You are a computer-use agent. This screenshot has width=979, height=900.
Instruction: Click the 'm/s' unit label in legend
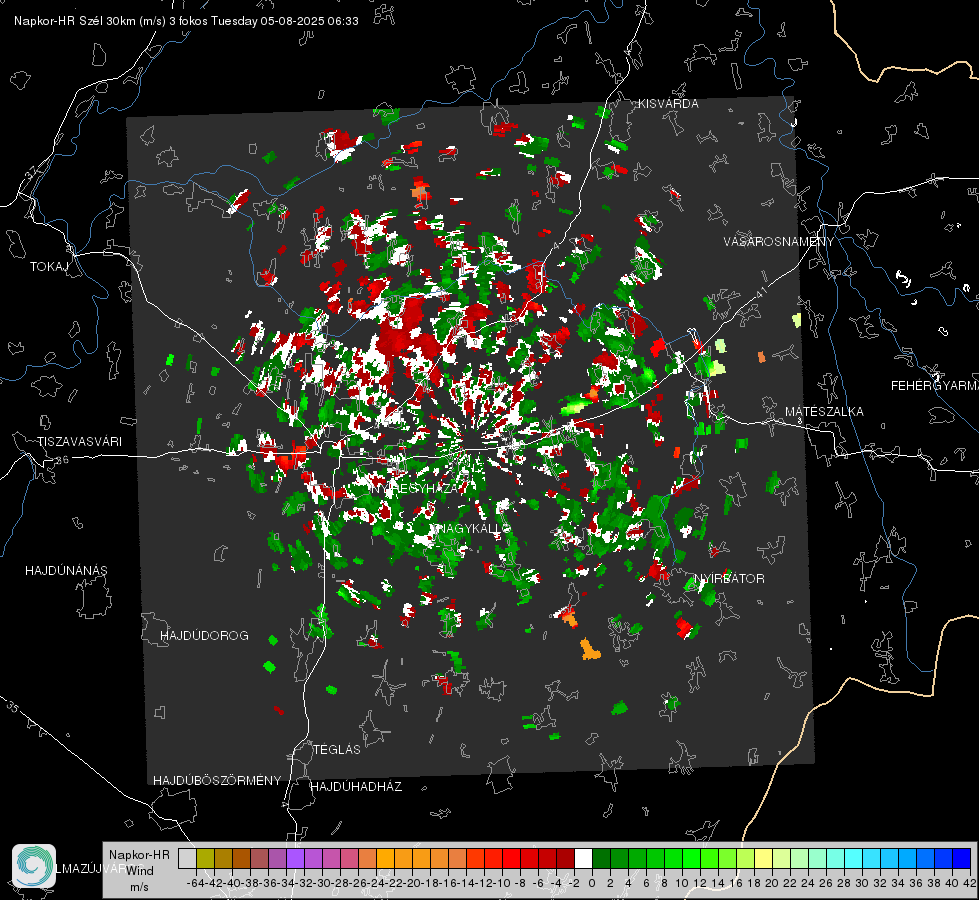[139, 887]
